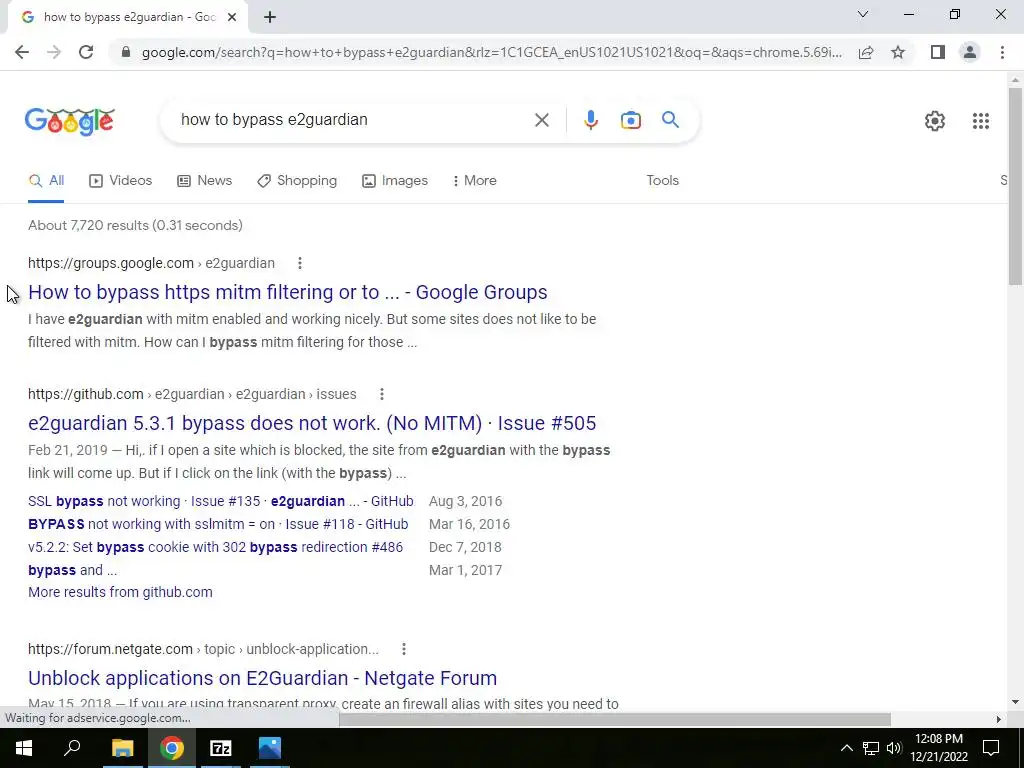The image size is (1024, 768).
Task: Switch to the Images tab
Action: click(x=395, y=181)
